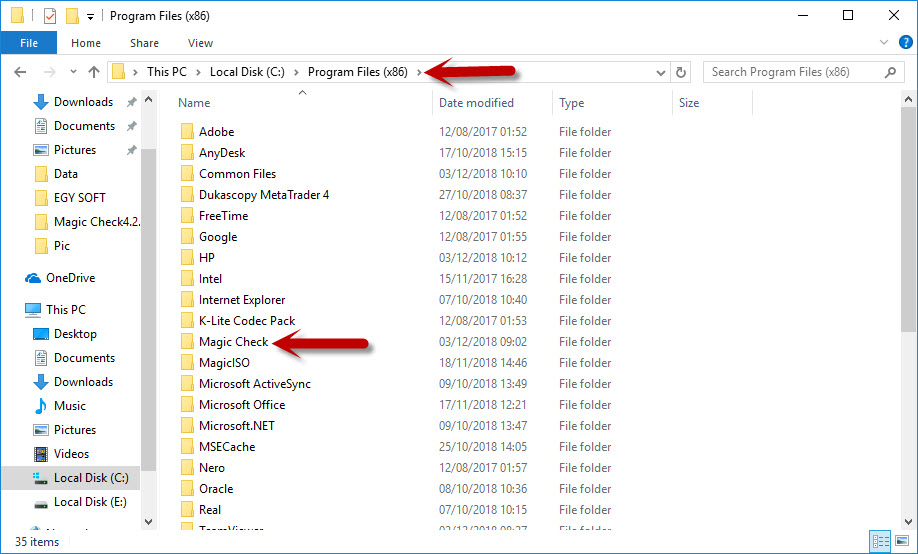Viewport: 918px width, 554px height.
Task: Open the recent locations dropdown arrow
Action: pos(73,72)
